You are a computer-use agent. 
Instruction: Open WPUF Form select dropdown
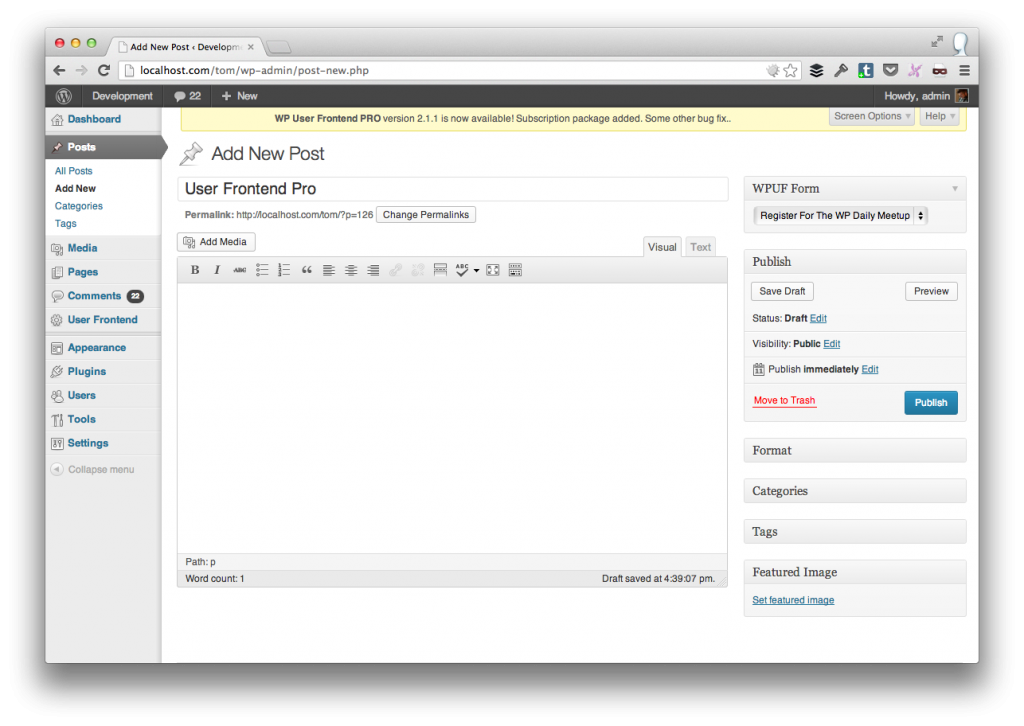840,215
